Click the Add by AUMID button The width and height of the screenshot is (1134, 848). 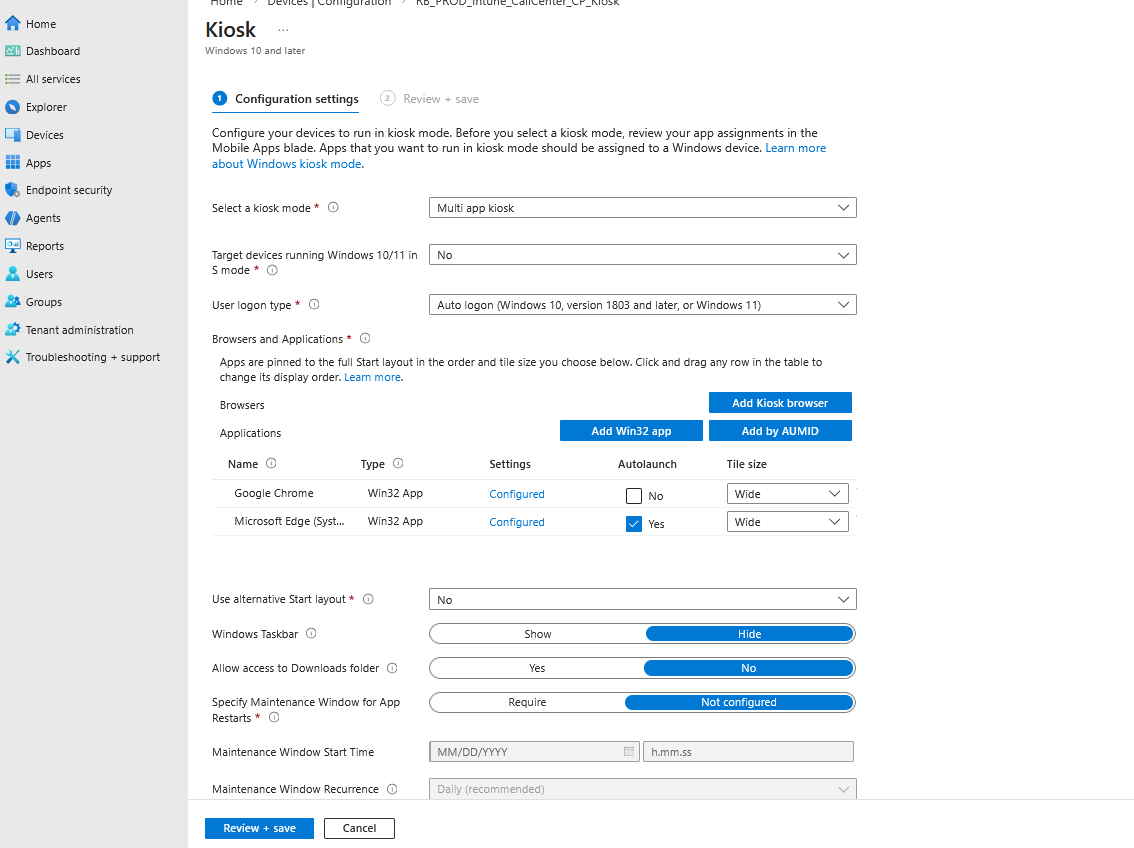780,431
